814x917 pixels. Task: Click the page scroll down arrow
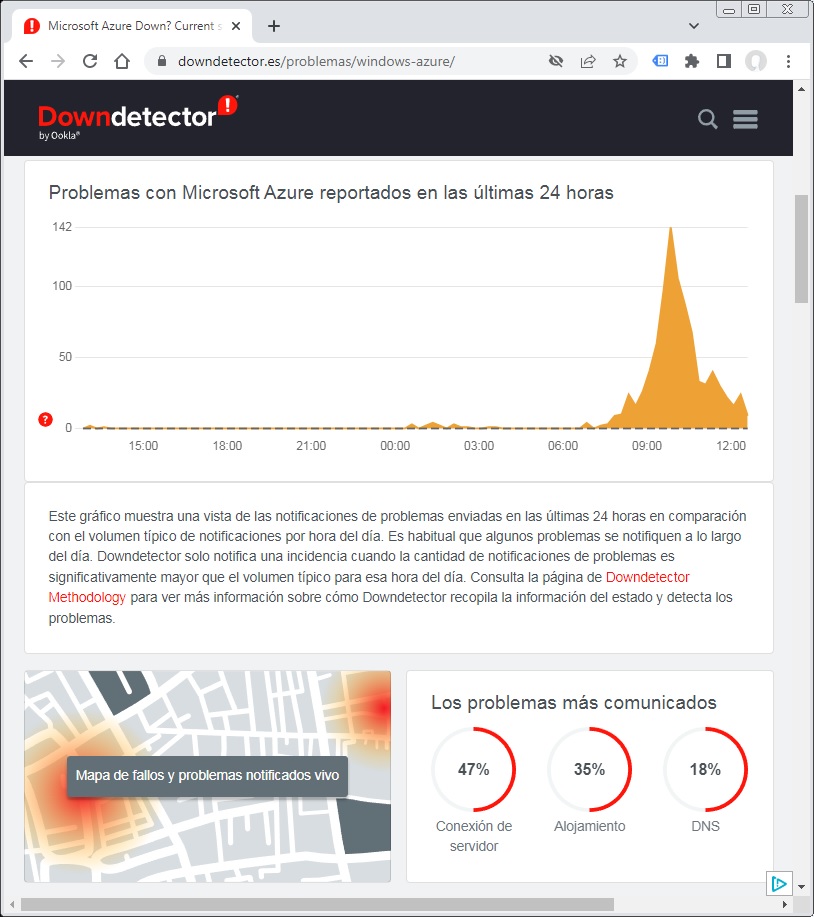(801, 886)
